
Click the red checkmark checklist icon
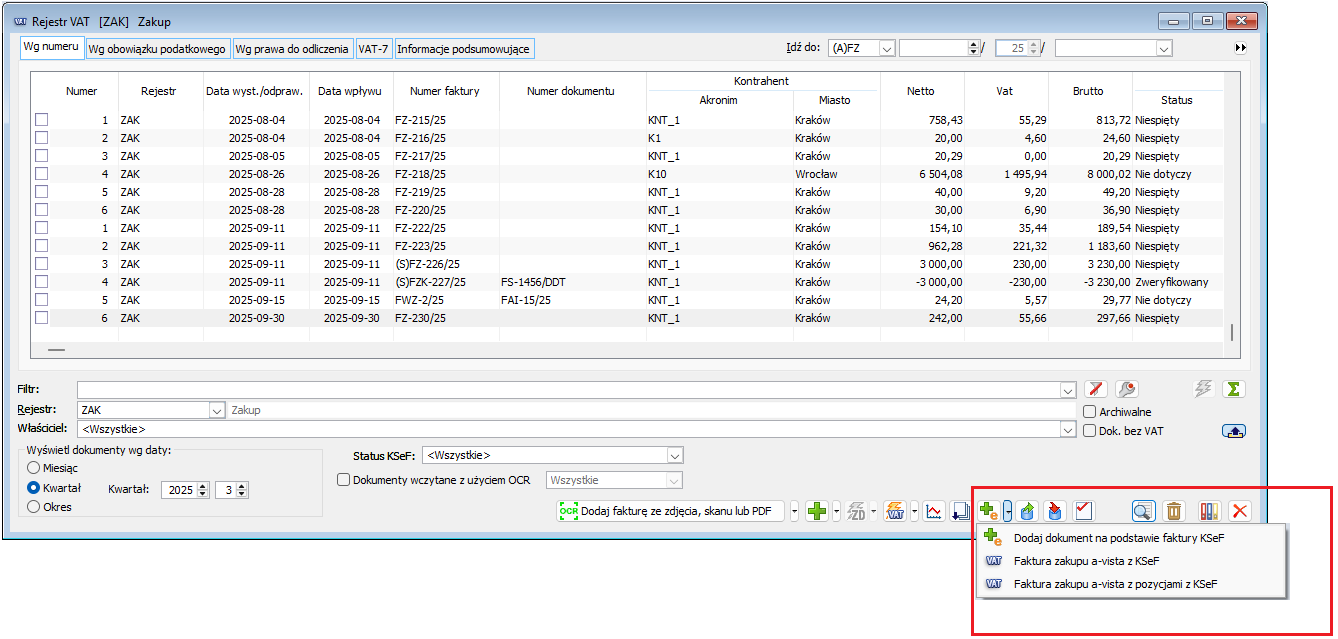pos(1083,511)
